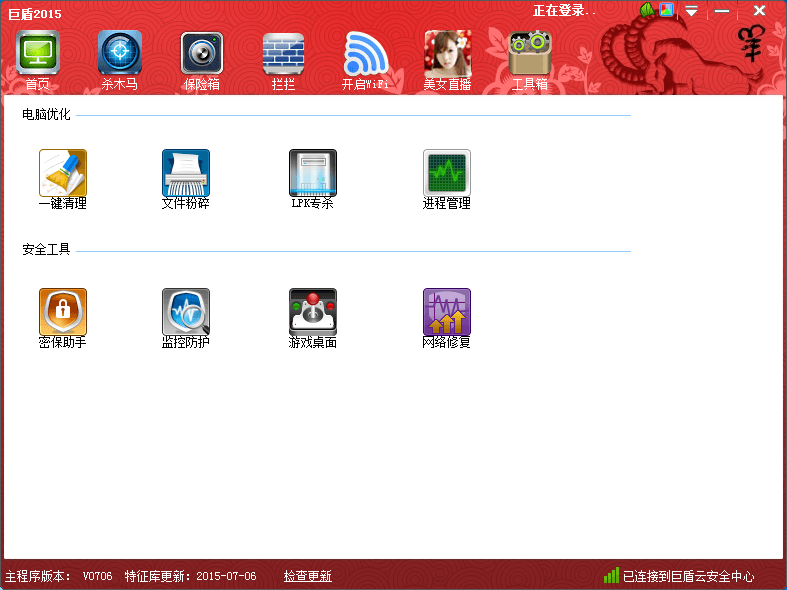Launch the 文件粉碎 file shredder tool
The height and width of the screenshot is (590, 787).
coord(186,173)
